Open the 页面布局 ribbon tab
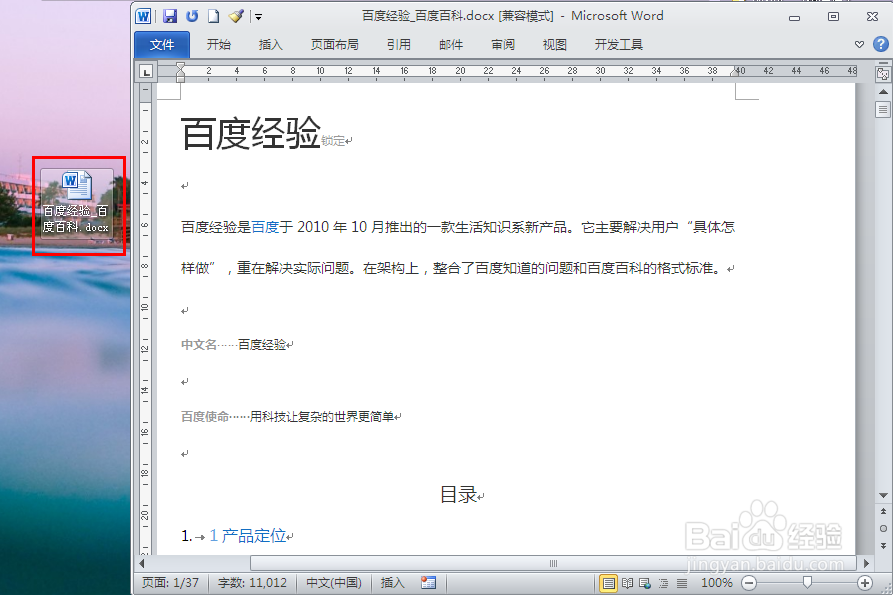This screenshot has width=893, height=595. [x=335, y=44]
